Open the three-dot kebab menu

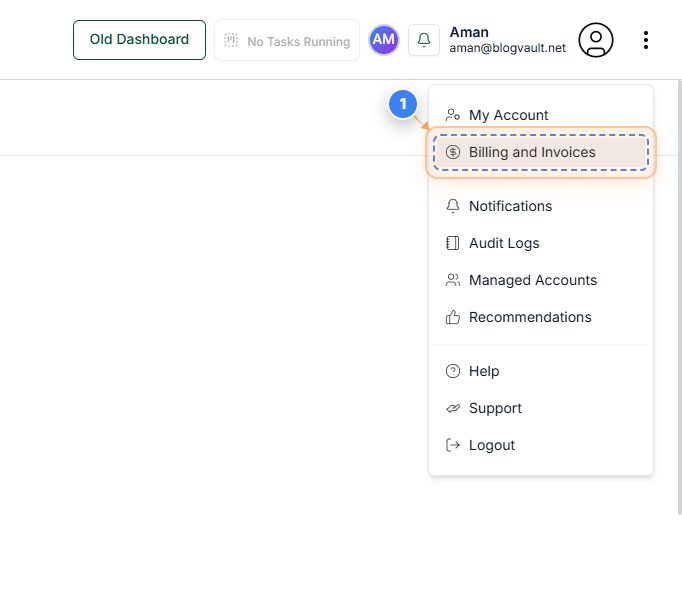coord(646,40)
